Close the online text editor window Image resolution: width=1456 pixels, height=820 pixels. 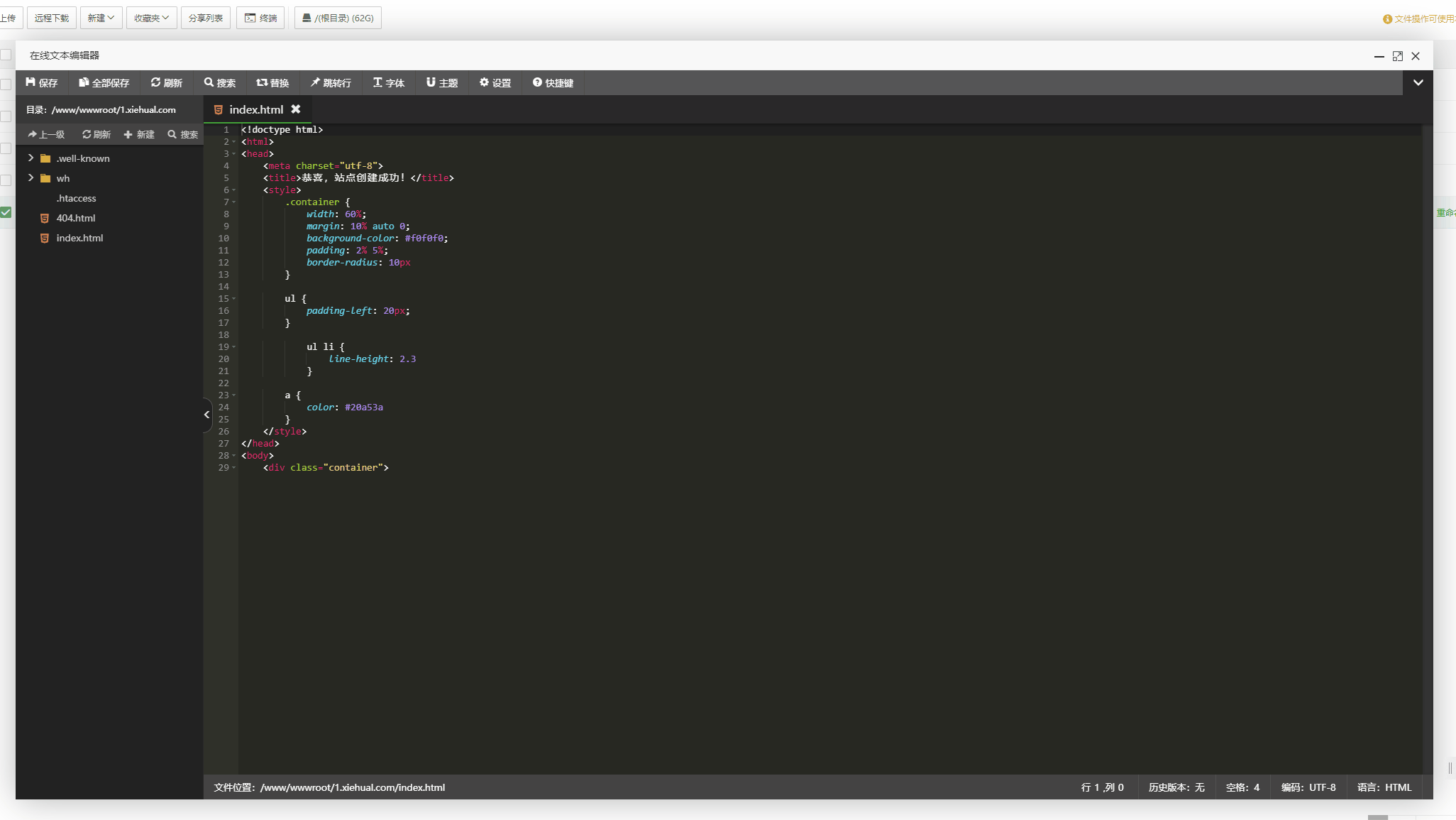(1416, 56)
